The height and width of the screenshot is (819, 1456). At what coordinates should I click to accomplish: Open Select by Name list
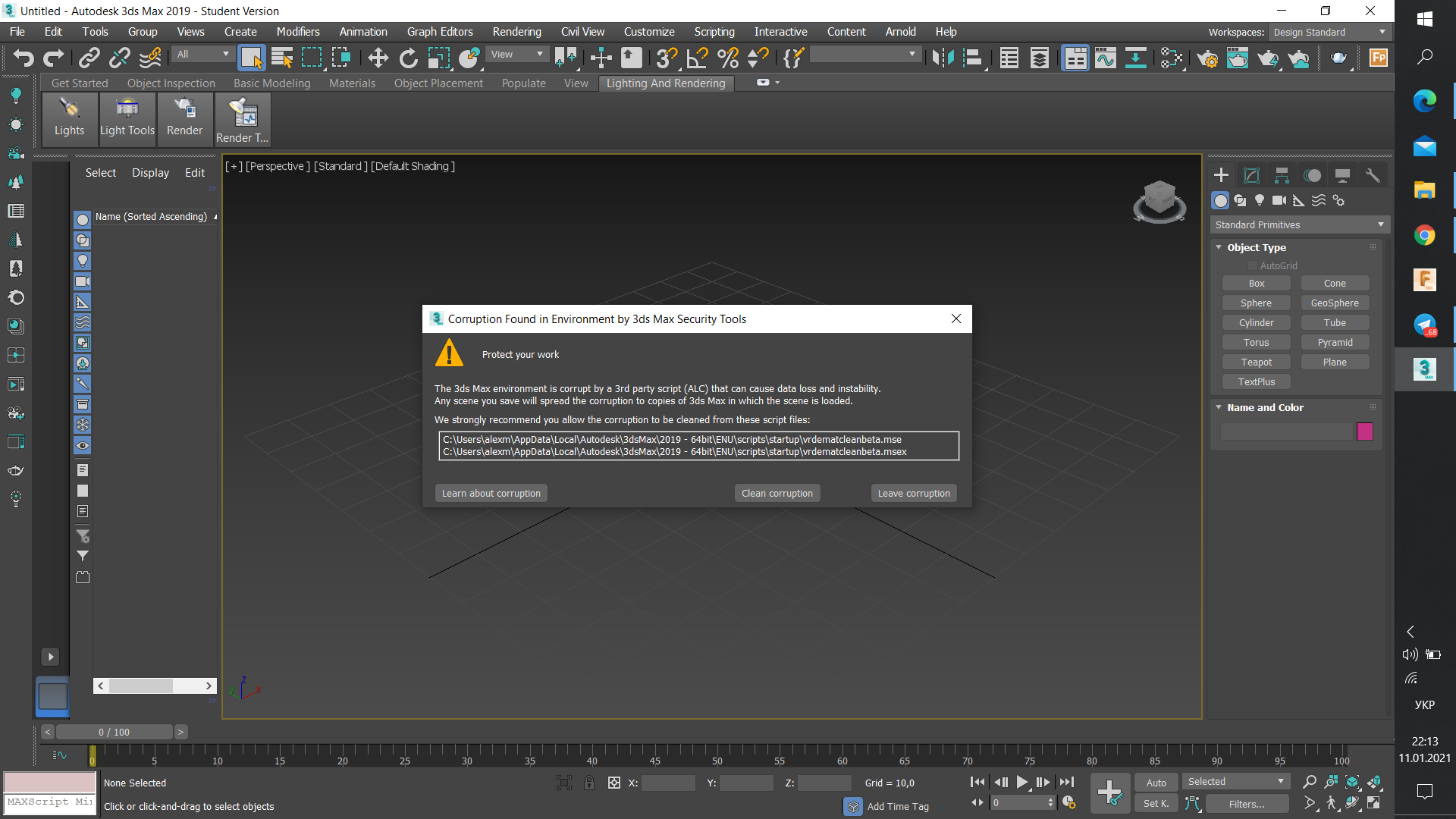[x=282, y=58]
